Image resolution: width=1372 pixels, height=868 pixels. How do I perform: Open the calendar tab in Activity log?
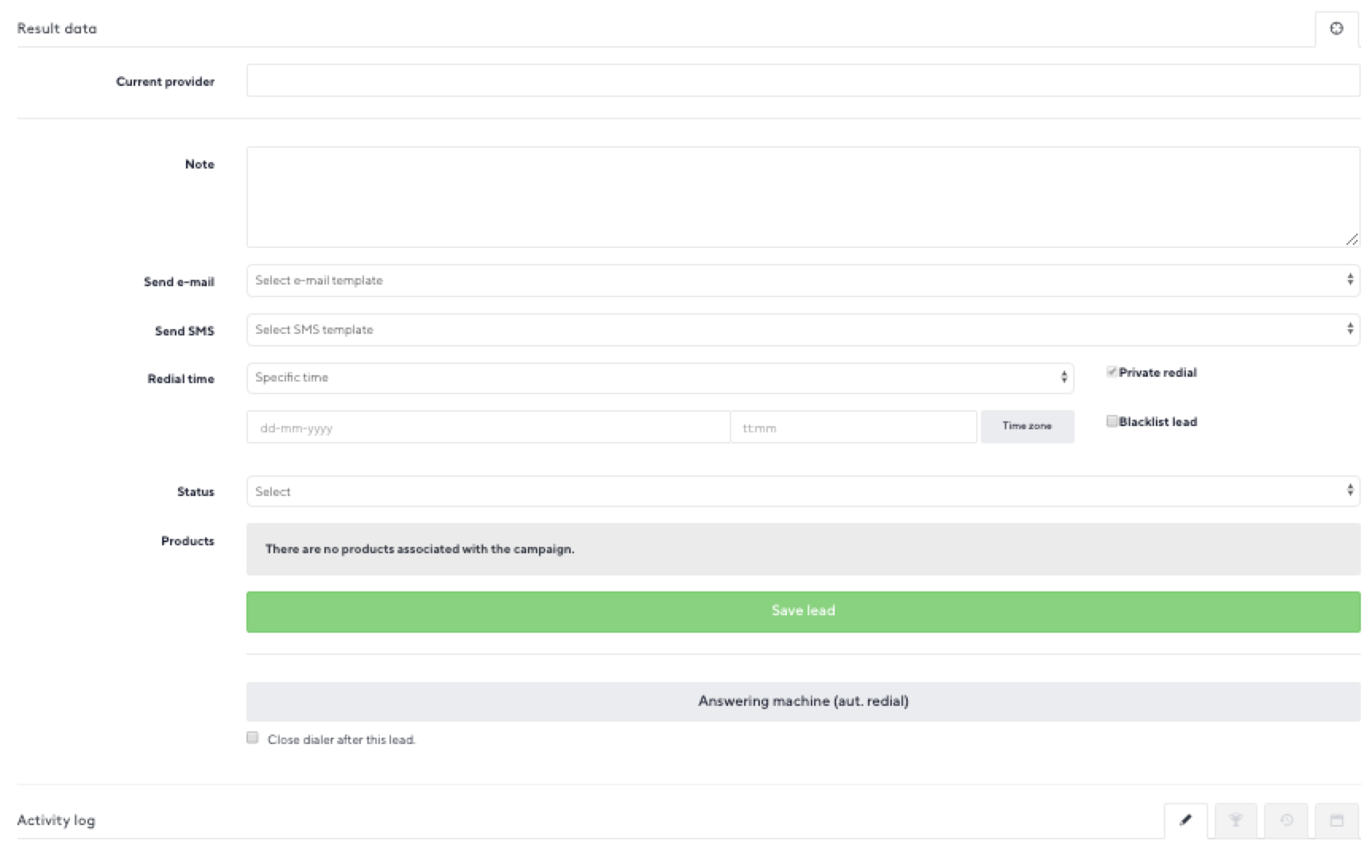tap(1336, 820)
